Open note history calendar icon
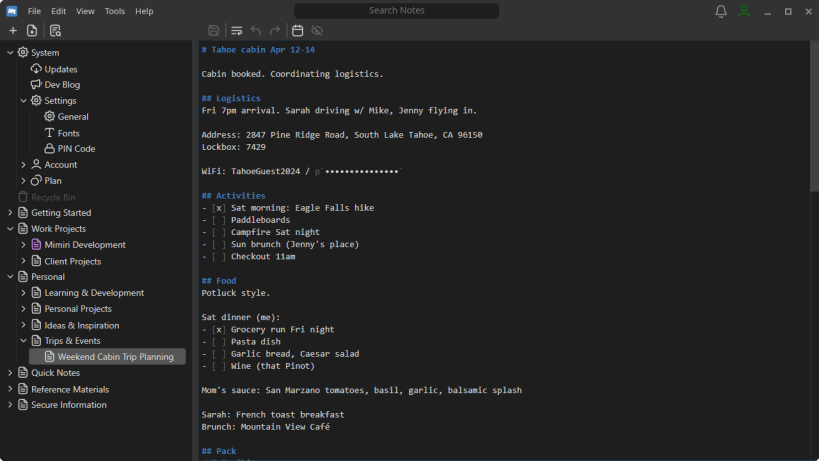The width and height of the screenshot is (819, 461). (298, 31)
